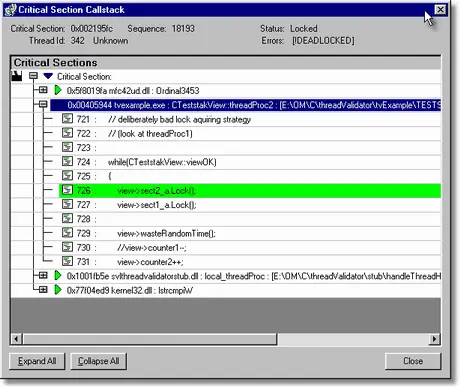Click the Expand All button

(x=37, y=361)
